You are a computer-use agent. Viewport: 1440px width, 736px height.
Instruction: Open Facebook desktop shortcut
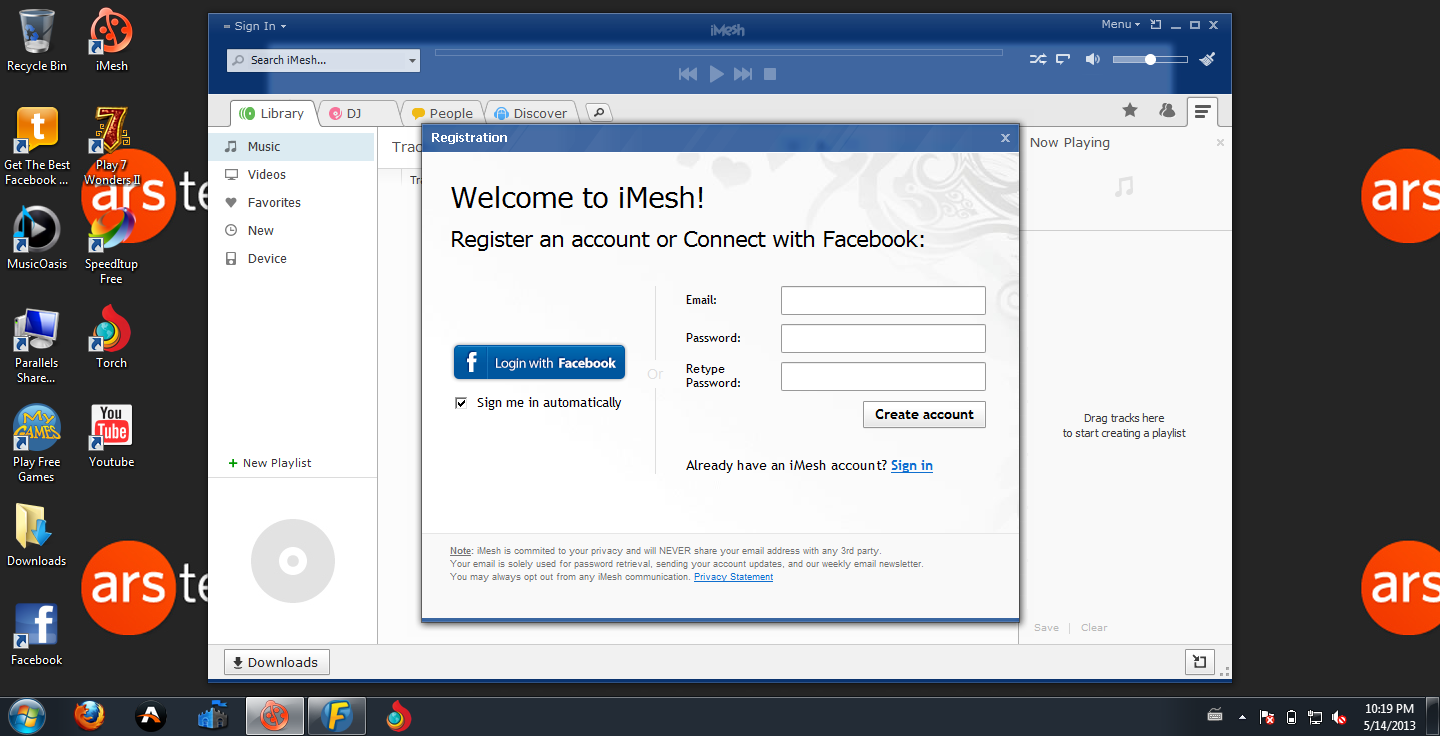[x=37, y=634]
